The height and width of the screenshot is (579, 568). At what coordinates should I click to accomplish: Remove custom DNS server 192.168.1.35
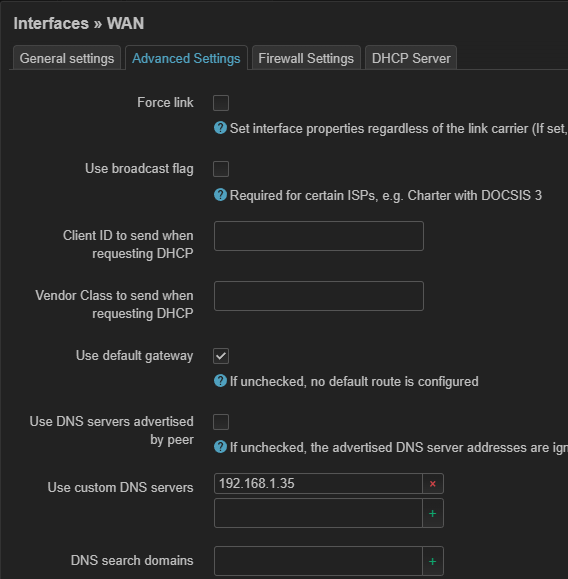coord(433,484)
